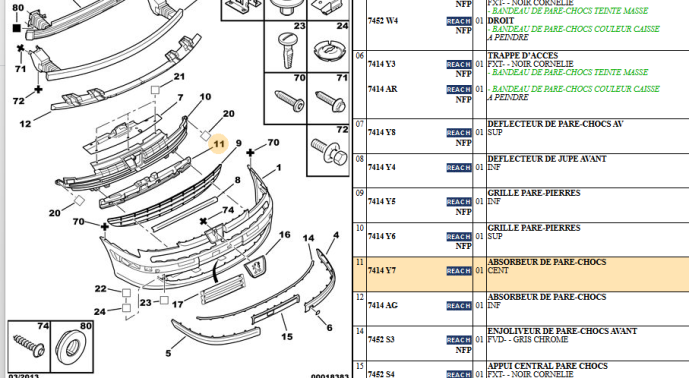The image size is (689, 378).
Task: Click part number 7414 AR
Action: [383, 89]
